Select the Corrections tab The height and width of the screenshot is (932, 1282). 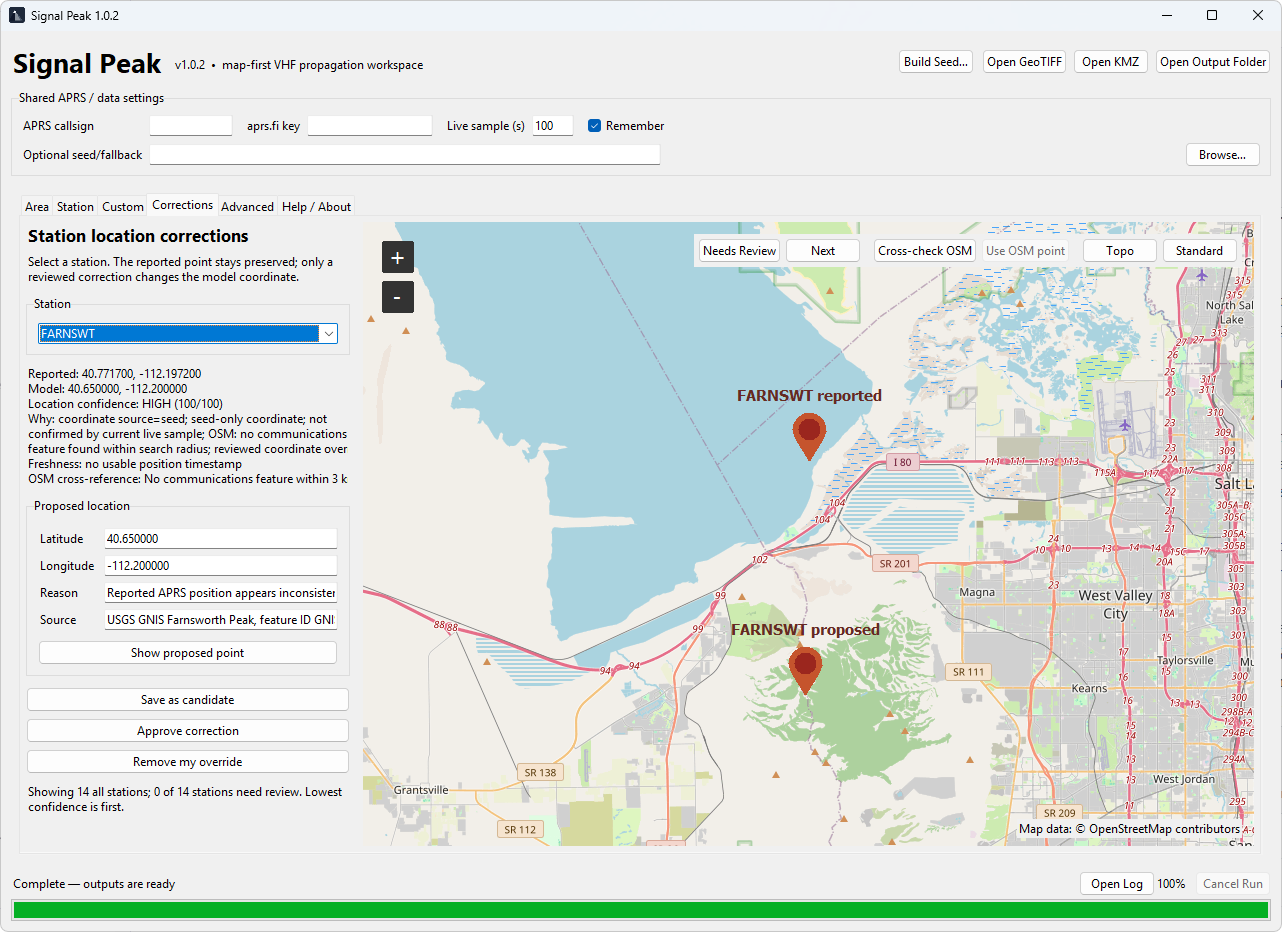click(x=182, y=205)
